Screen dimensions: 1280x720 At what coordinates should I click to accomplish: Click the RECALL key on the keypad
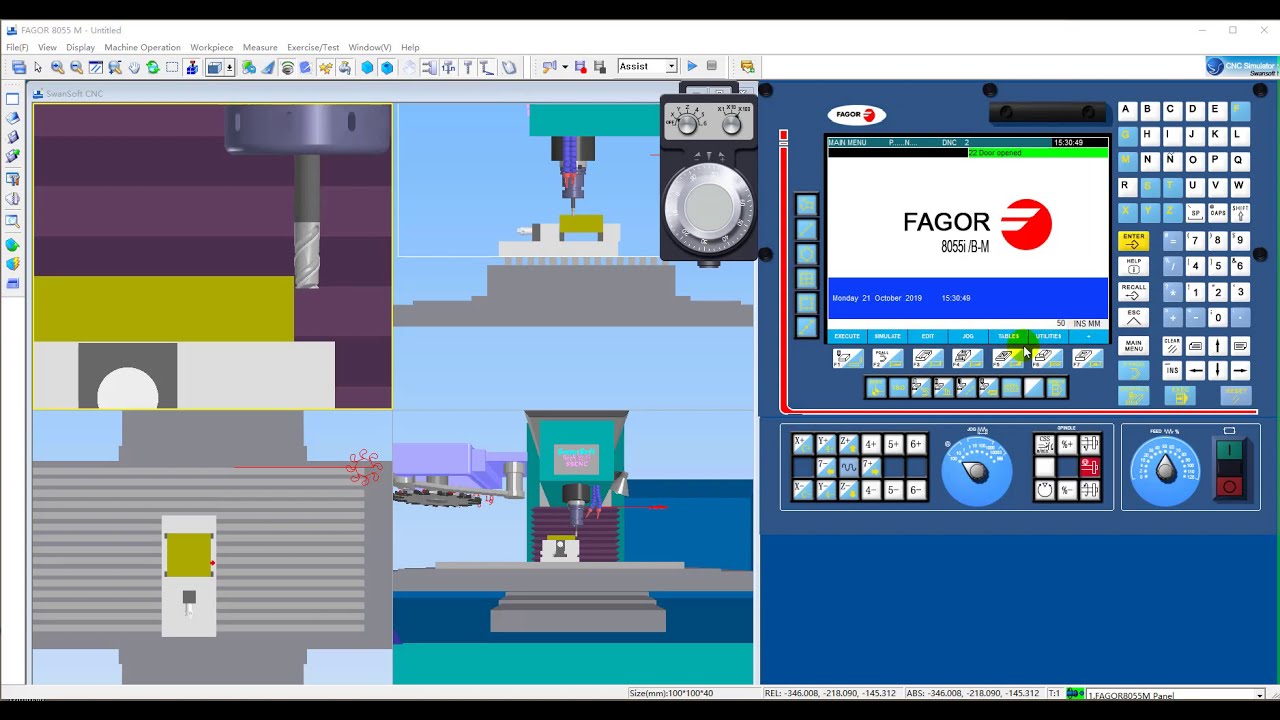click(1133, 293)
